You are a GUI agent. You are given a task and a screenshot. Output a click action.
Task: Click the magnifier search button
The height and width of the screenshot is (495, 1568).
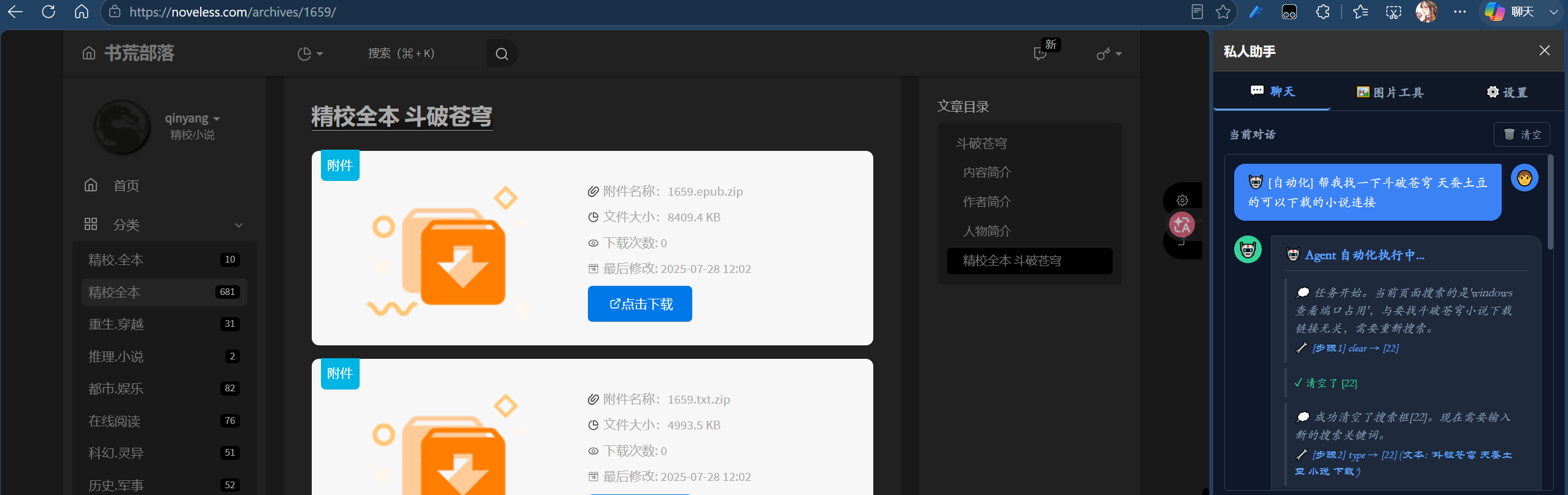(x=502, y=54)
